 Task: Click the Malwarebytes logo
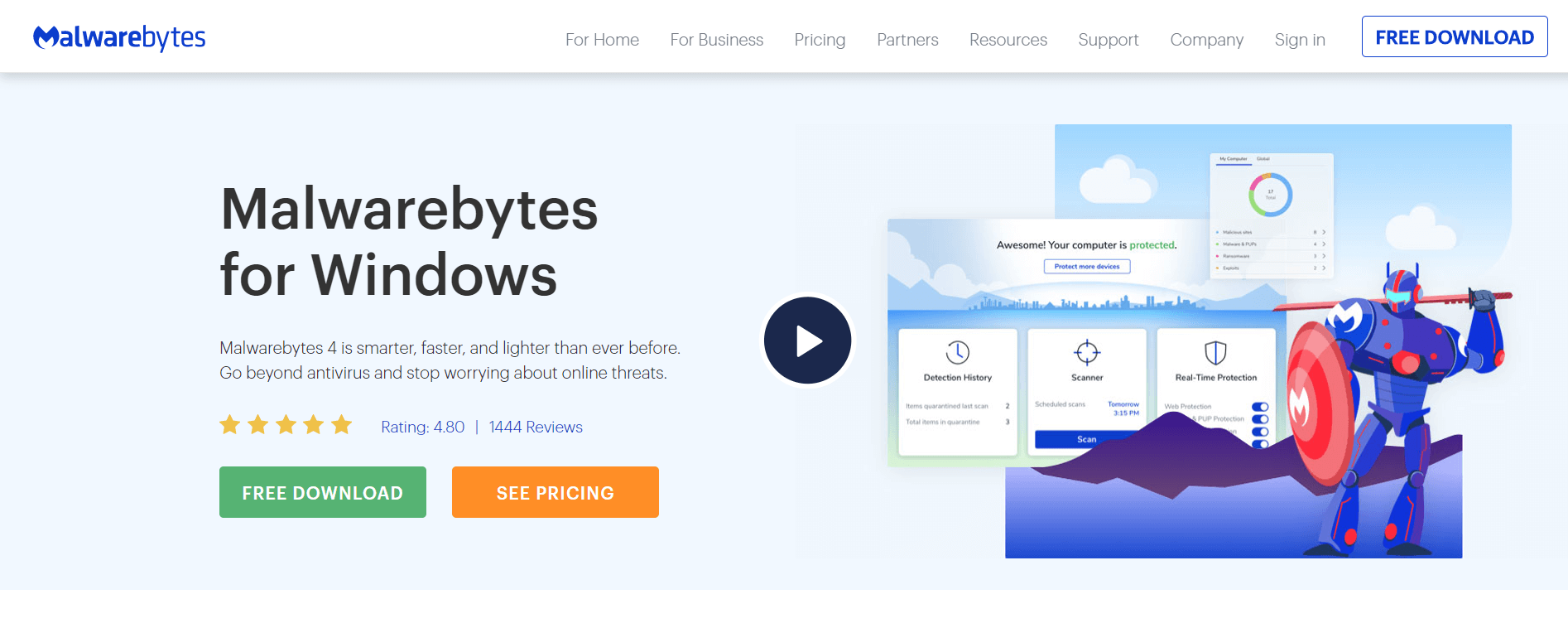pos(119,37)
